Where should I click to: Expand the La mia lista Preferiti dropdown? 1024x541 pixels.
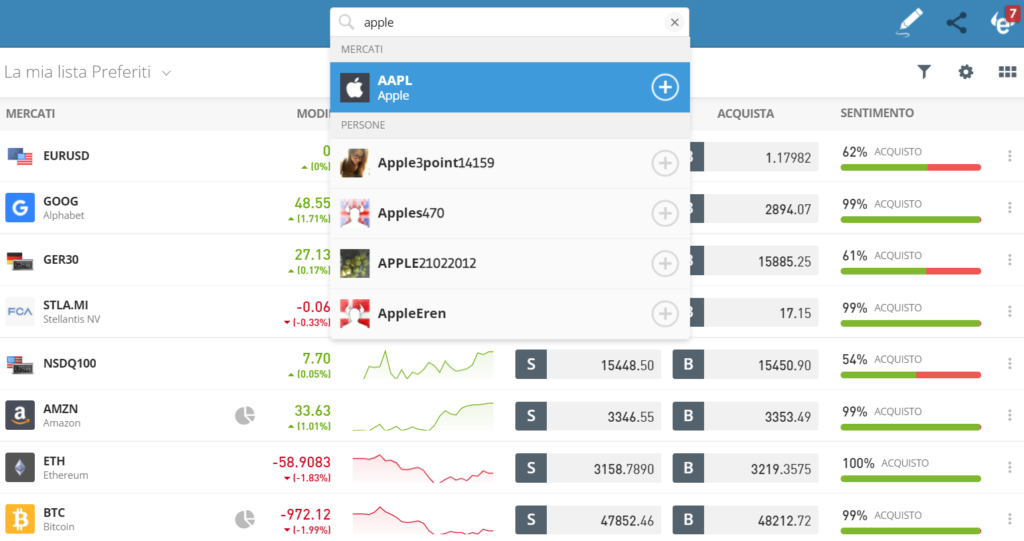click(88, 72)
